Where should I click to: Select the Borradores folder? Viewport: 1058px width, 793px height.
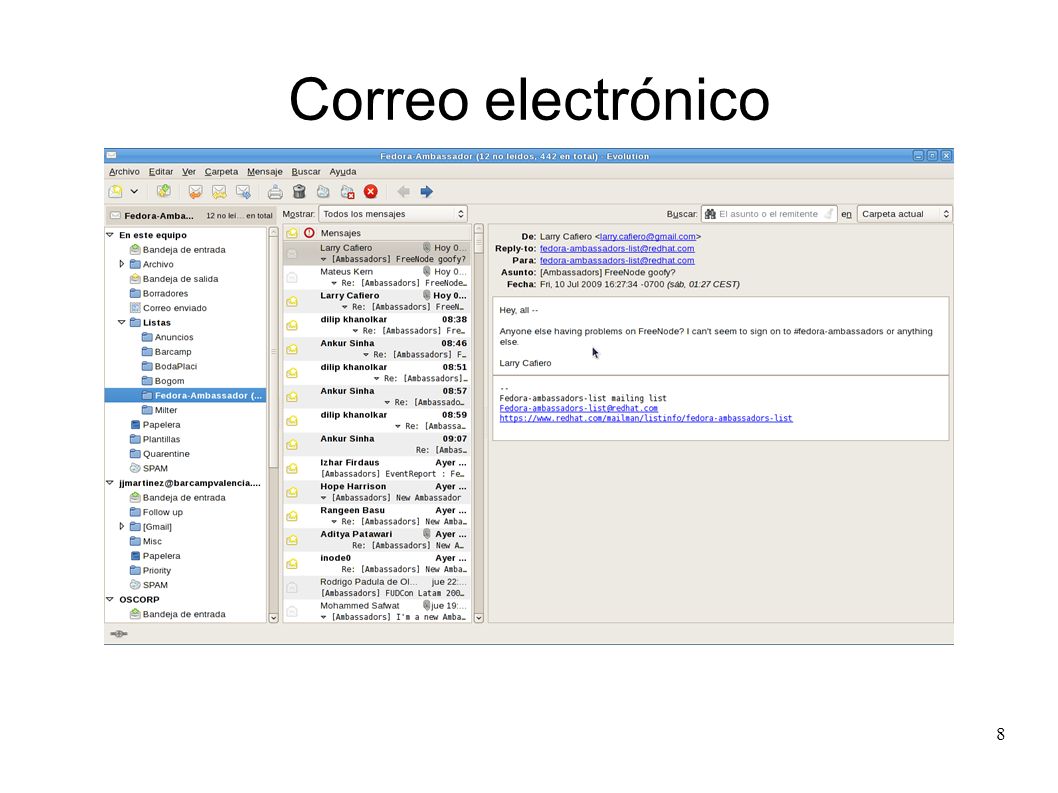(x=165, y=294)
